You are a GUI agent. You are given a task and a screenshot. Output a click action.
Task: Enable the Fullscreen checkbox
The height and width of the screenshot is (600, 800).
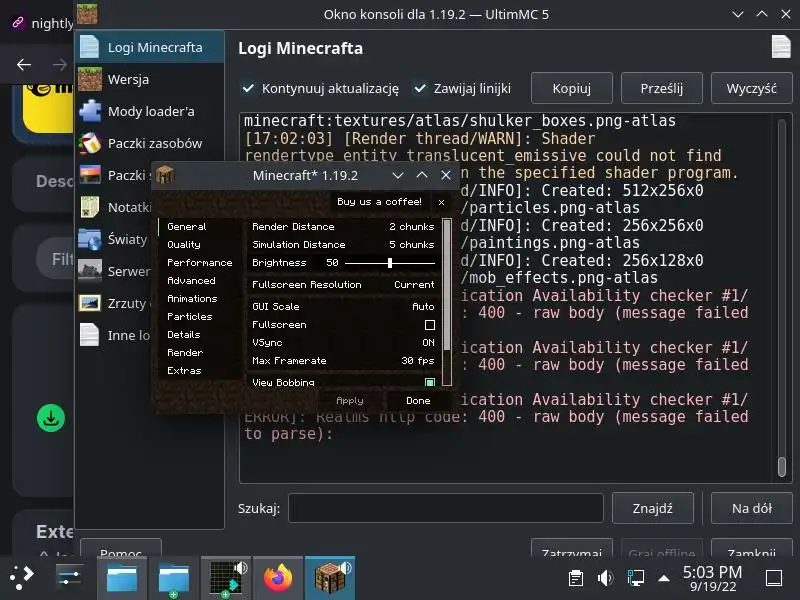pyautogui.click(x=430, y=325)
